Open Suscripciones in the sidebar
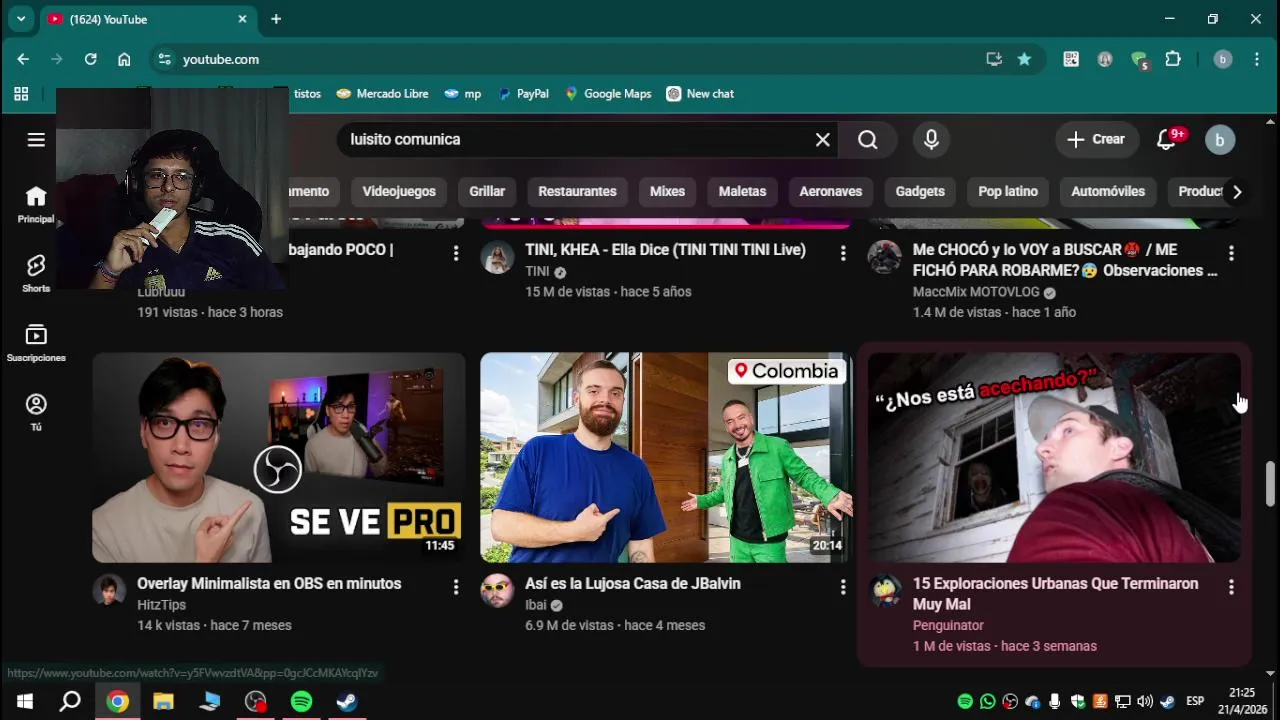Image resolution: width=1280 pixels, height=720 pixels. click(x=36, y=343)
